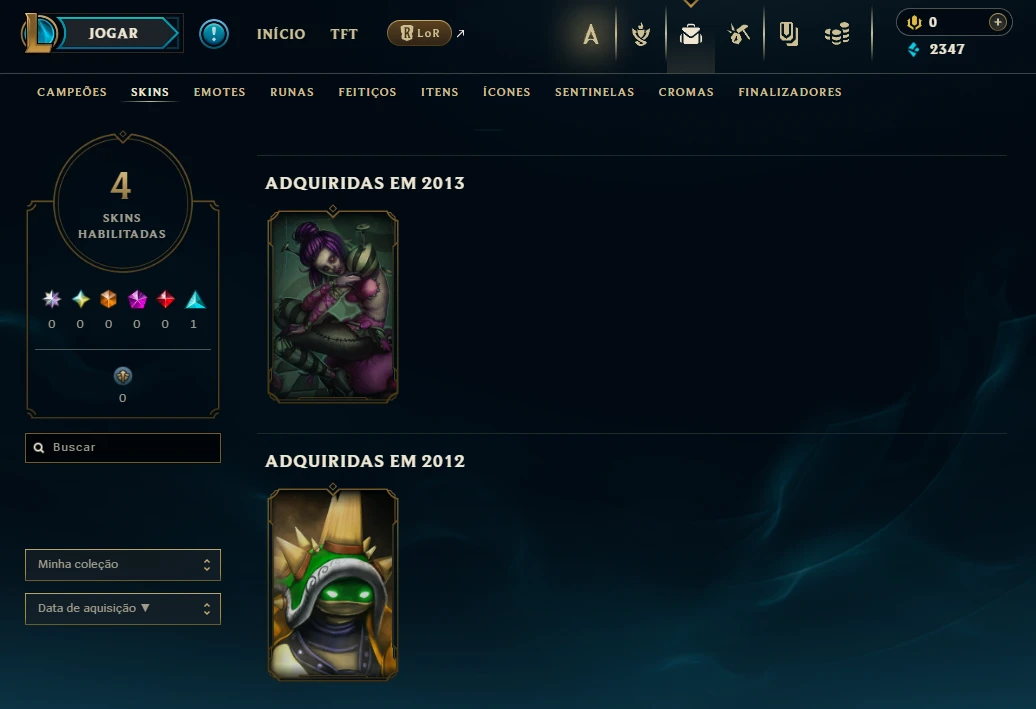
Task: Click the League of Legends logo
Action: point(38,32)
